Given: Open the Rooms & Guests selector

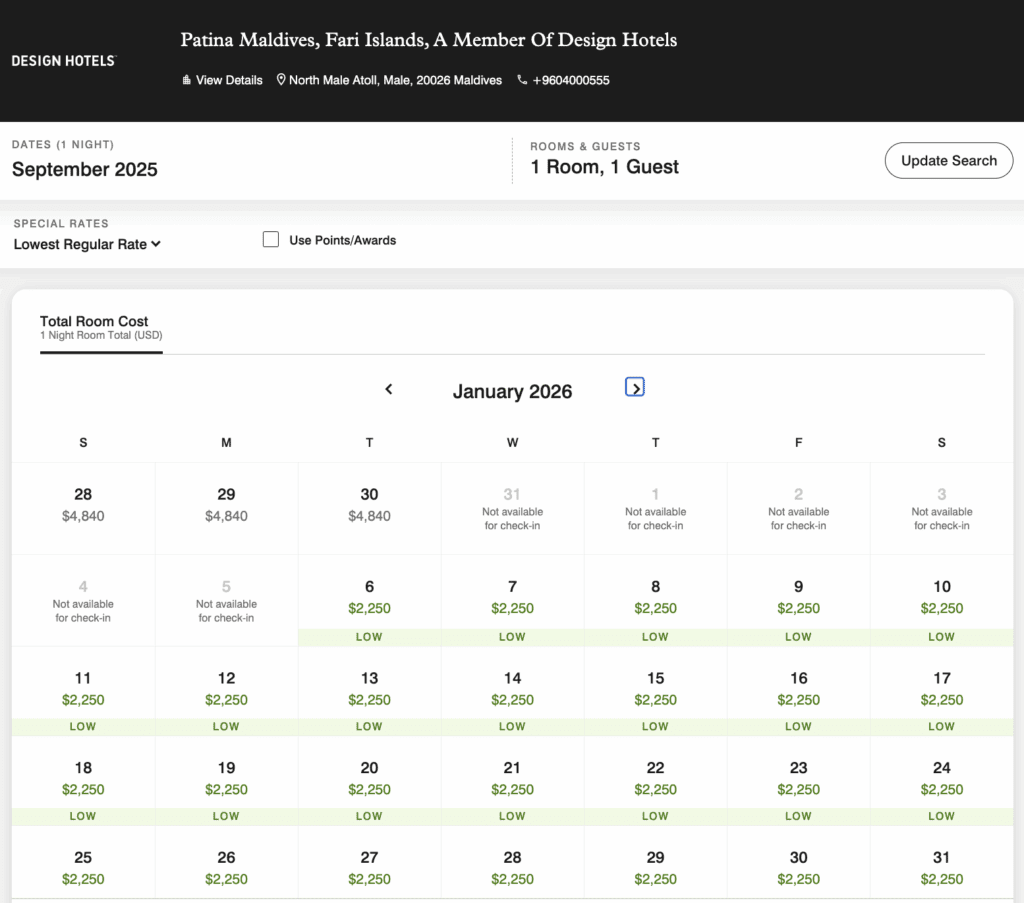Looking at the screenshot, I should click(x=604, y=167).
